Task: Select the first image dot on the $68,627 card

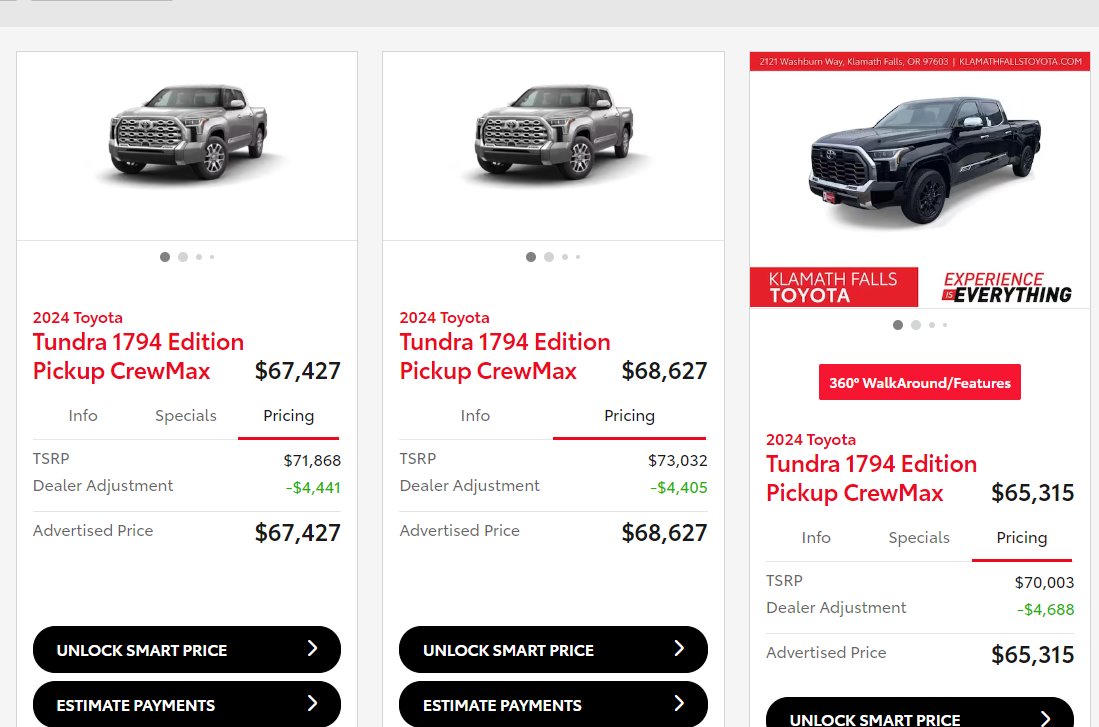Action: [531, 257]
